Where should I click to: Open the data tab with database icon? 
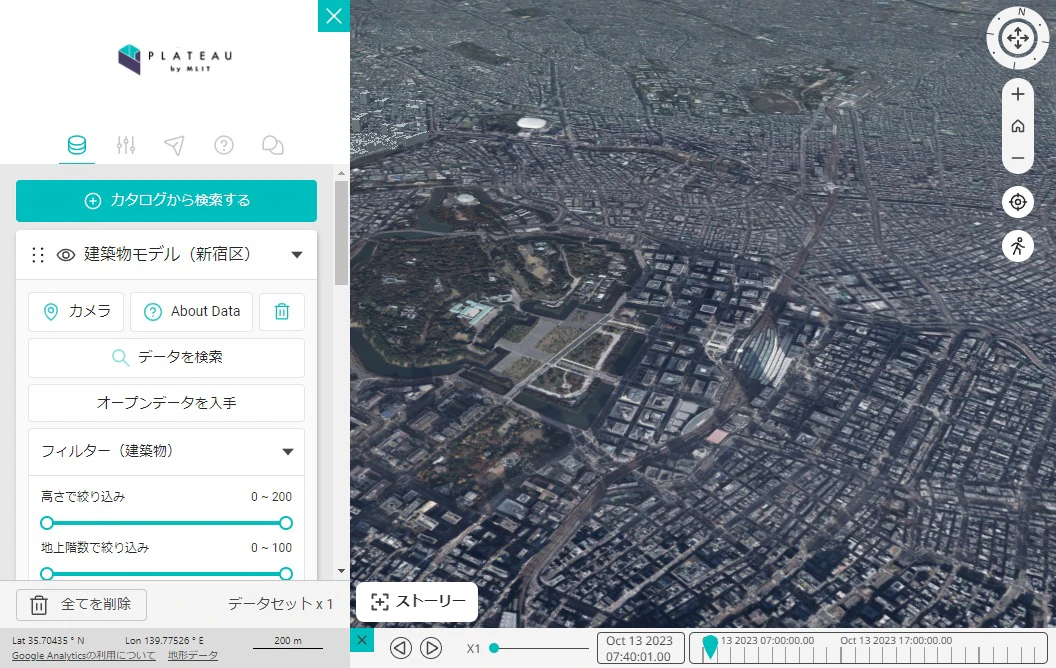coord(77,145)
